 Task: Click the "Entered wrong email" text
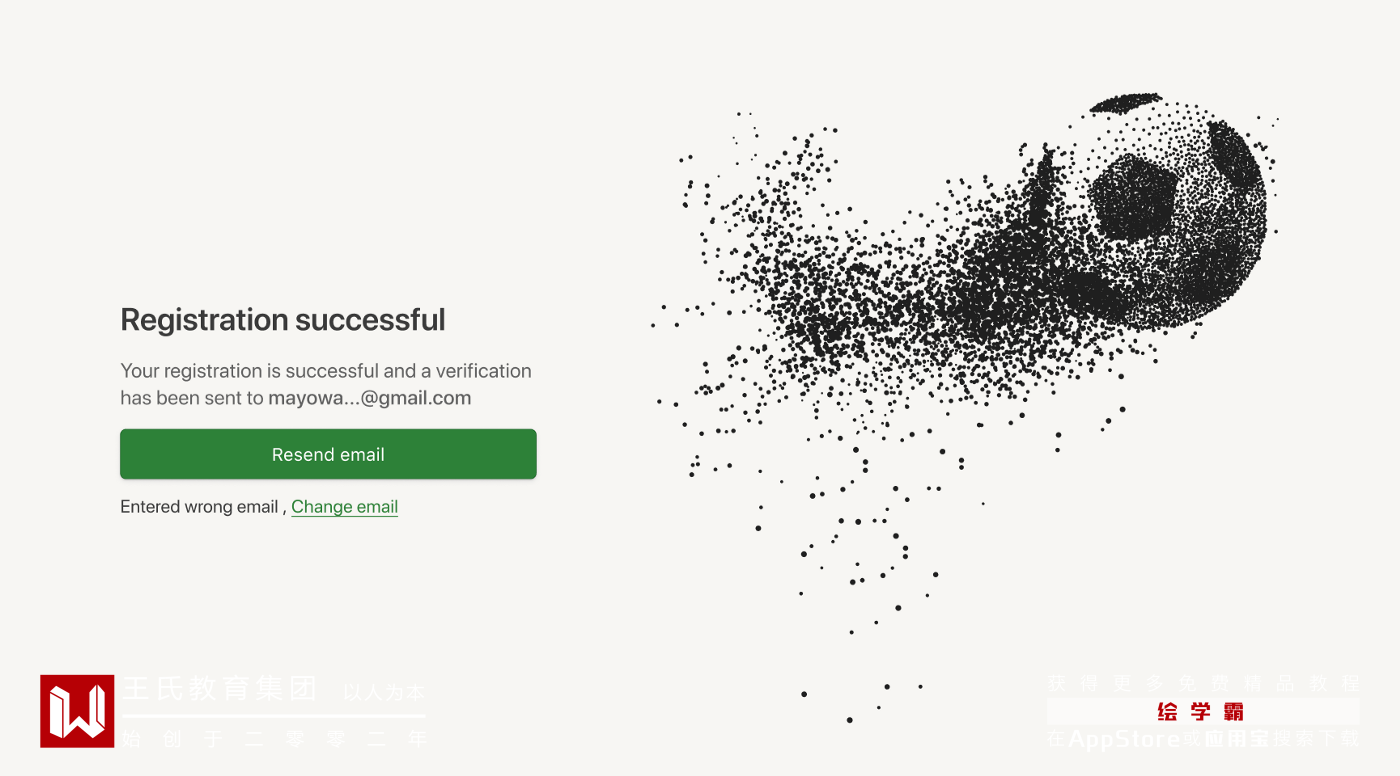[x=199, y=507]
